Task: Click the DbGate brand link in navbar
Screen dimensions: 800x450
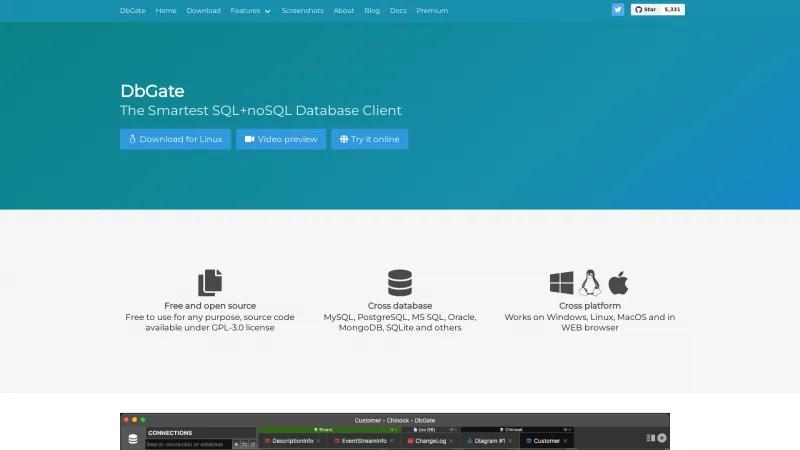Action: (133, 11)
